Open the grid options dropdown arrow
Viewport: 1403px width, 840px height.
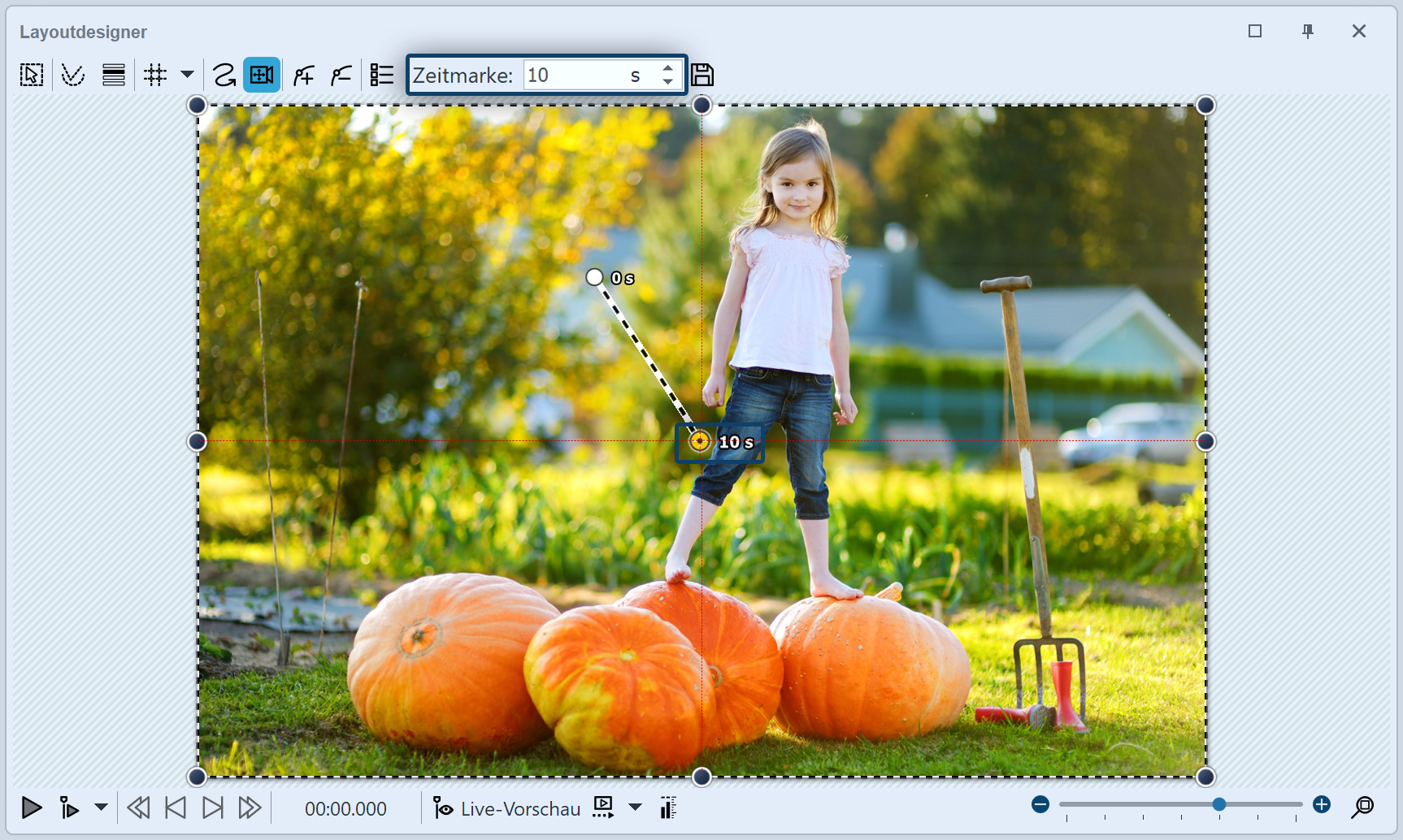click(x=187, y=75)
